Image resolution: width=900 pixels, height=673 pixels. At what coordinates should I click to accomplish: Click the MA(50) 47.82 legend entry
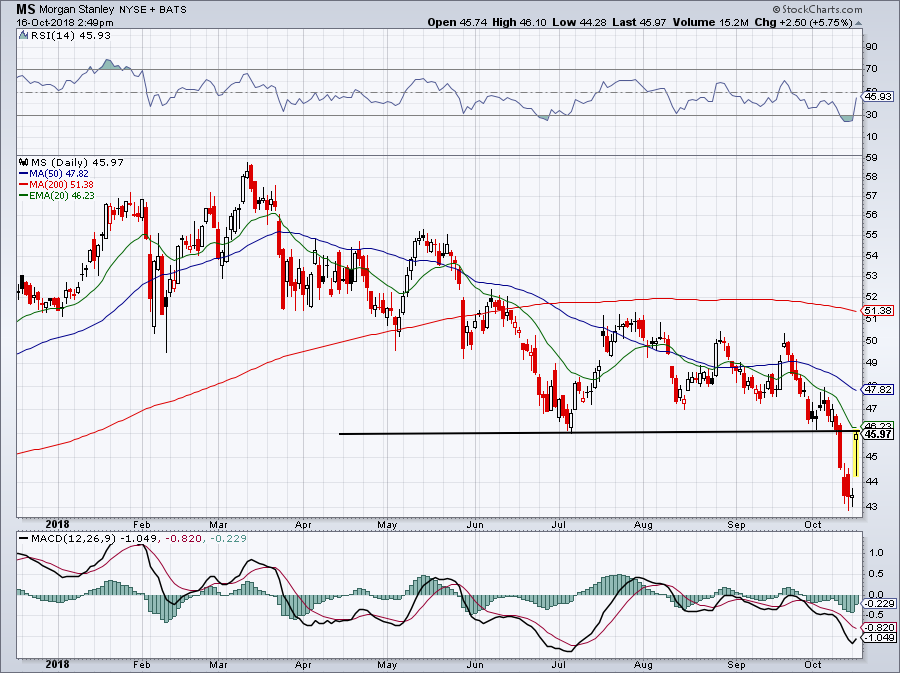53,173
